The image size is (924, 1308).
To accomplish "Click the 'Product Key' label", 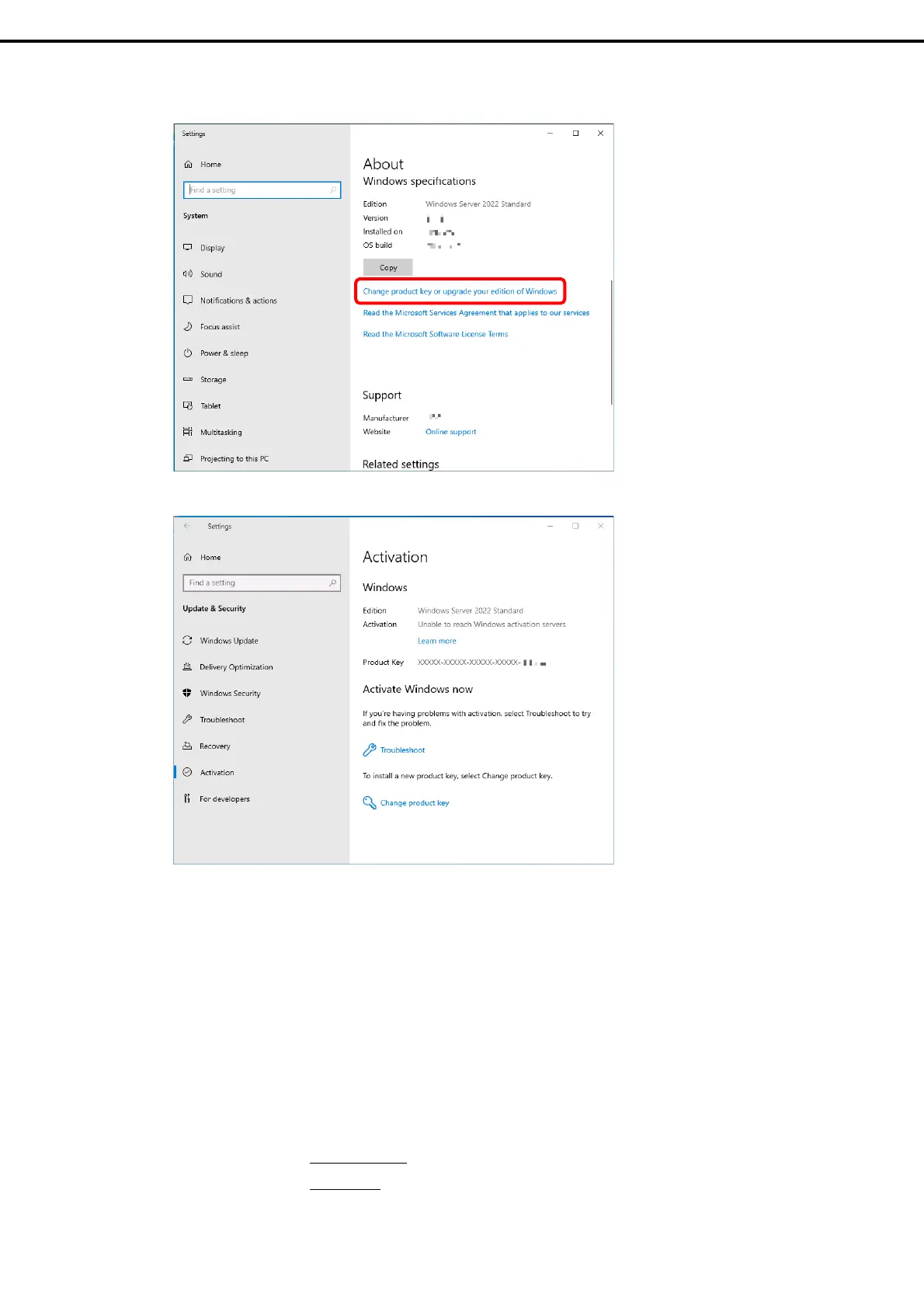I will (383, 663).
